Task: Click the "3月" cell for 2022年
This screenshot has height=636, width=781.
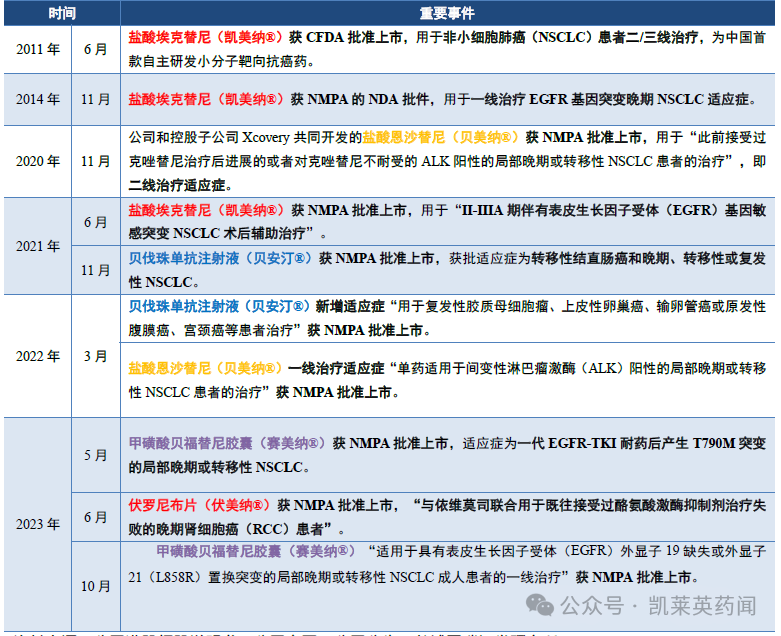Action: click(x=96, y=356)
